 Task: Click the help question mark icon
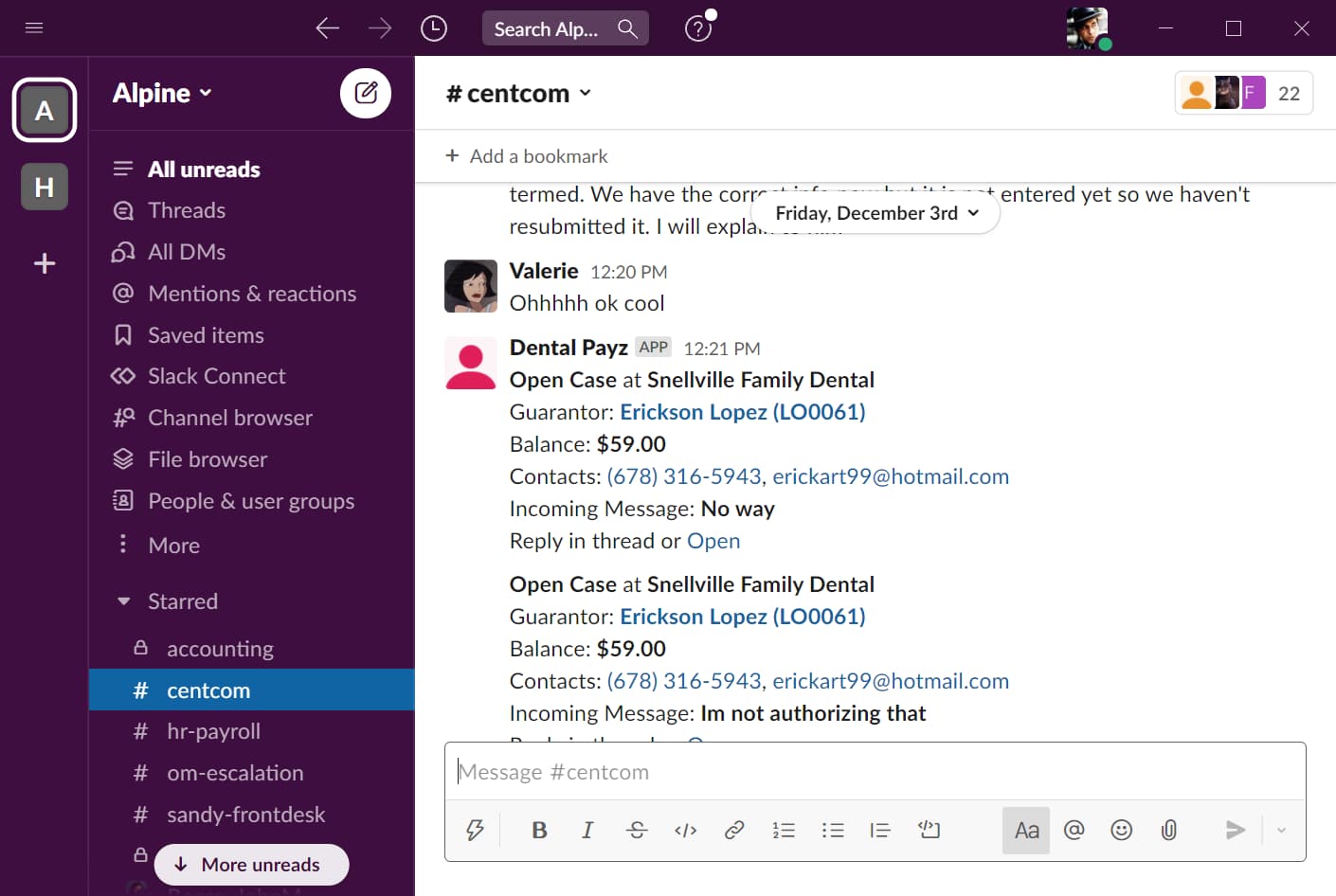pyautogui.click(x=698, y=28)
